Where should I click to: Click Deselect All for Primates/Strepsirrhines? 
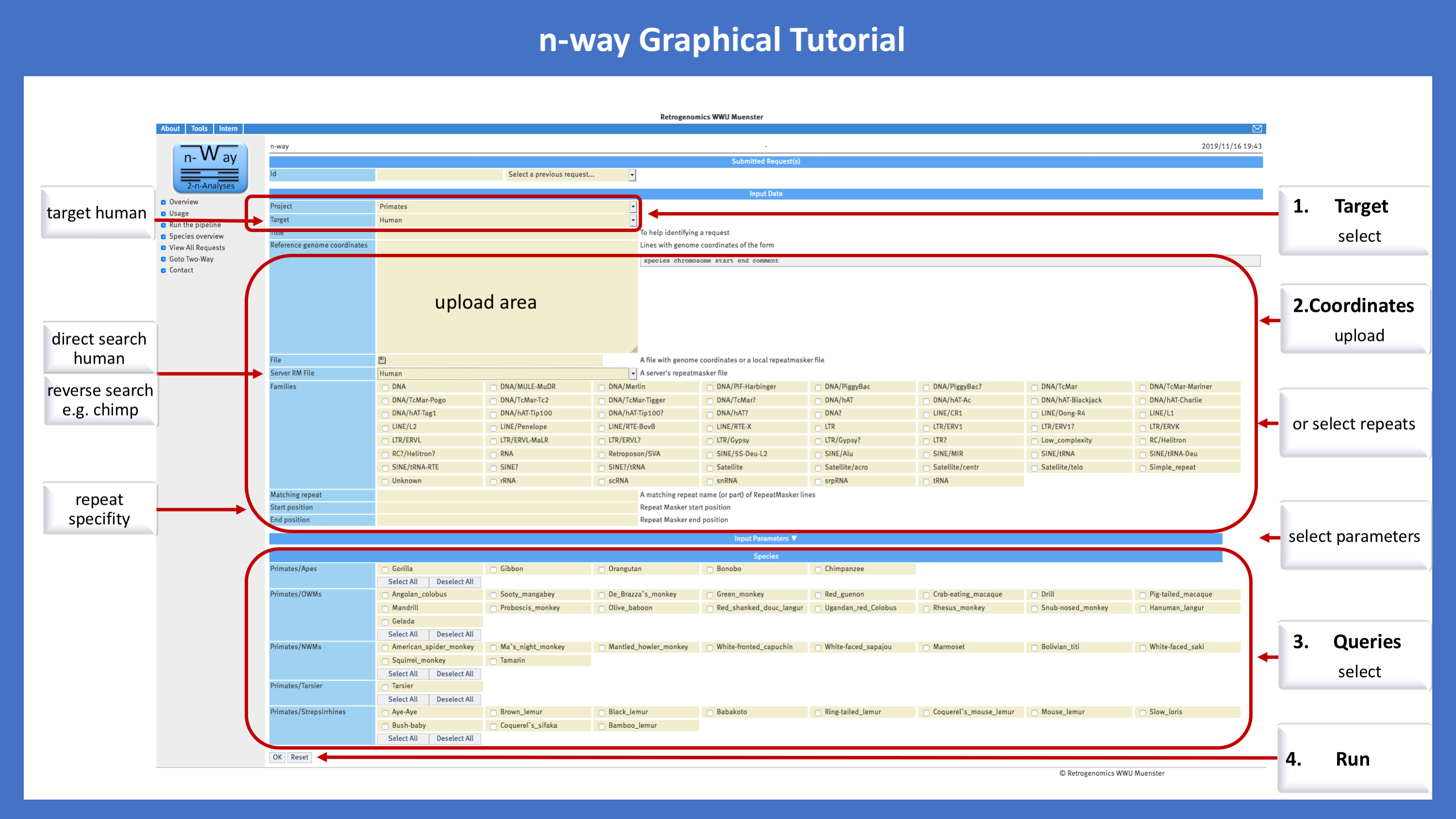tap(455, 738)
